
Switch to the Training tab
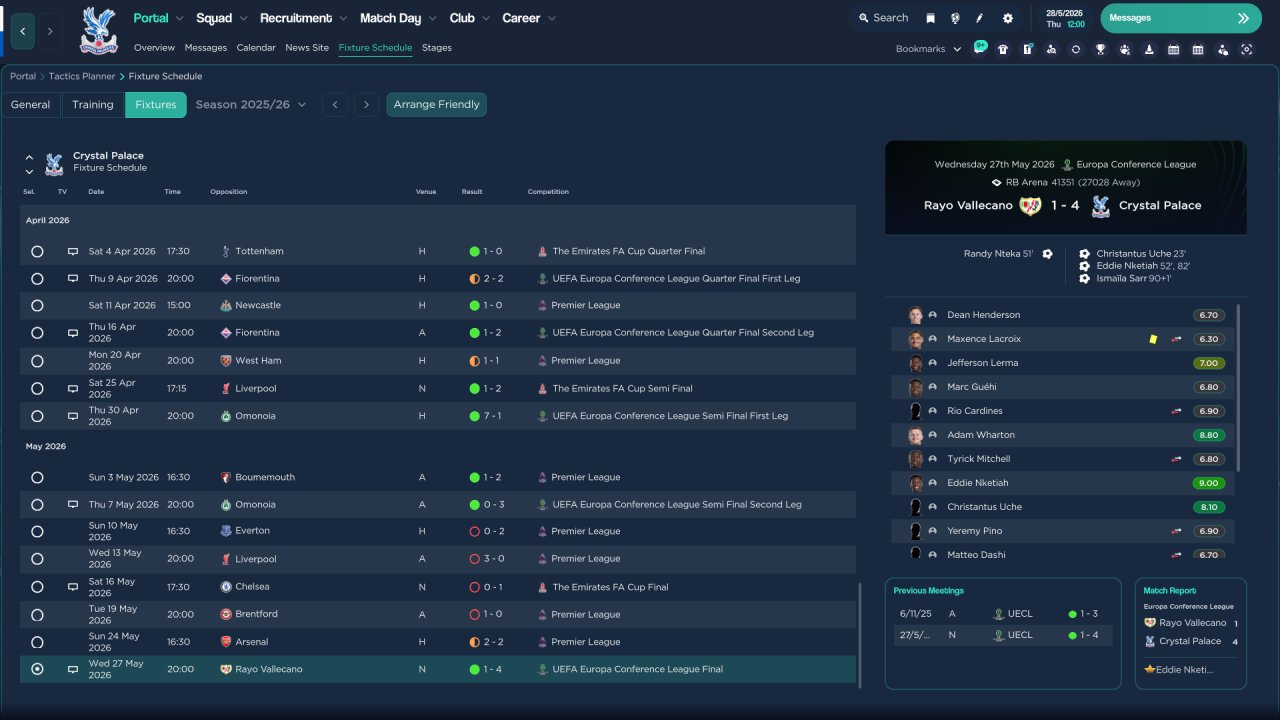93,105
